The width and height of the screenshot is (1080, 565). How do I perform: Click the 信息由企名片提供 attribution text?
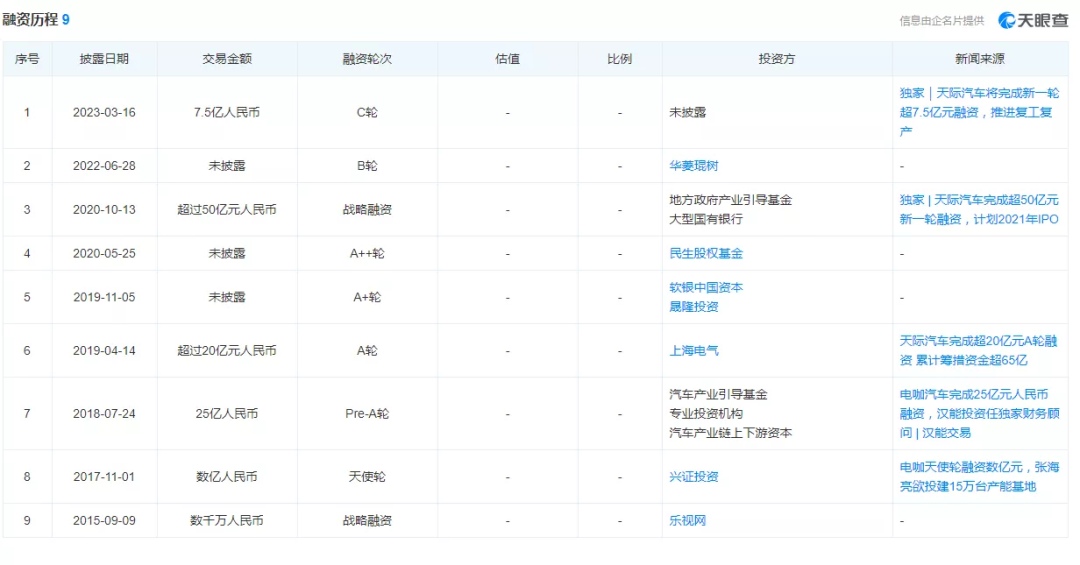(x=942, y=21)
